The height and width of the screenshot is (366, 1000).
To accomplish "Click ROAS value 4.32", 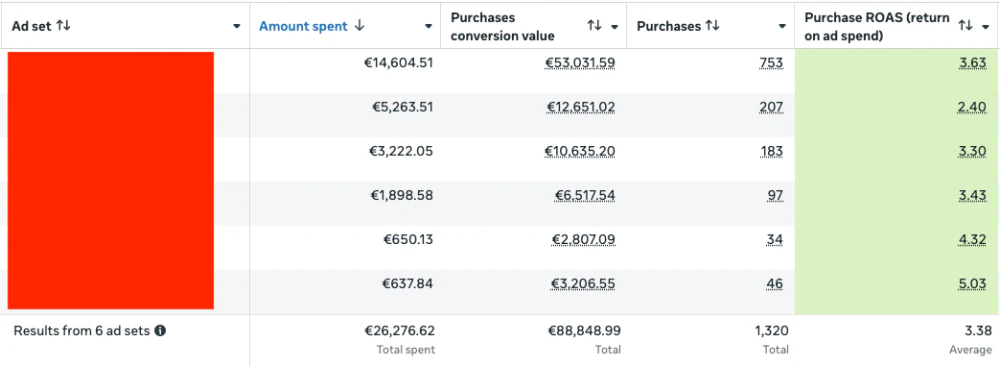I will [x=973, y=239].
